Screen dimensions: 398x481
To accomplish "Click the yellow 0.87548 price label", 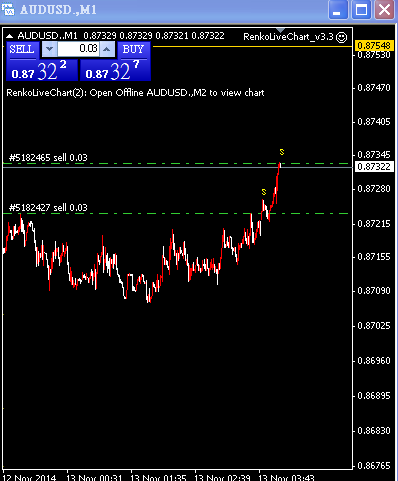I will [x=374, y=45].
